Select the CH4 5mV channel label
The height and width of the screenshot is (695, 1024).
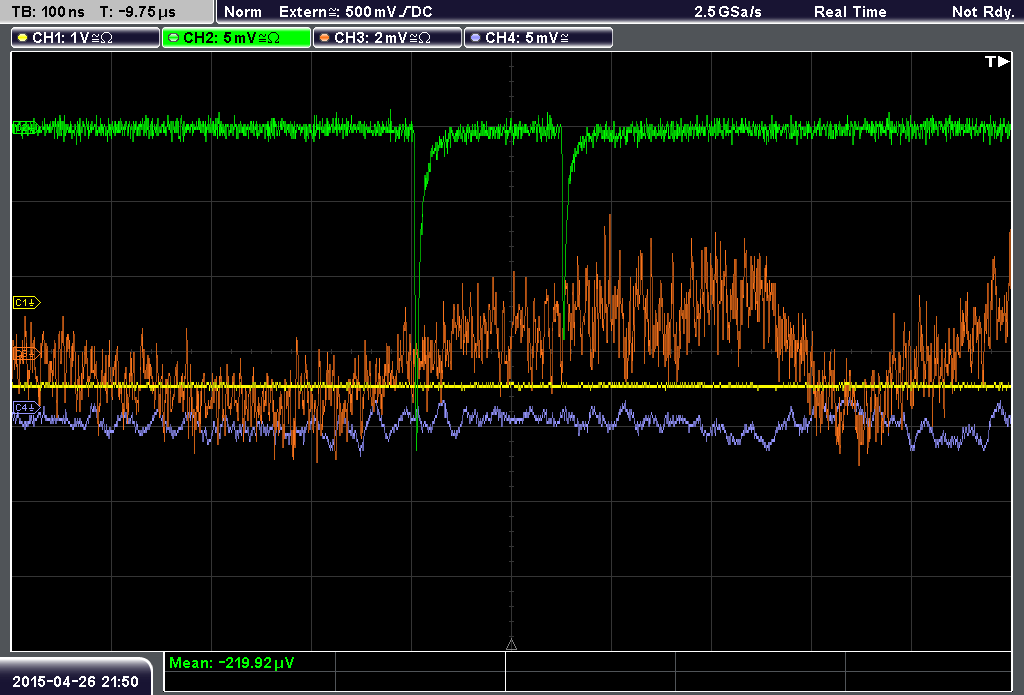(x=538, y=38)
